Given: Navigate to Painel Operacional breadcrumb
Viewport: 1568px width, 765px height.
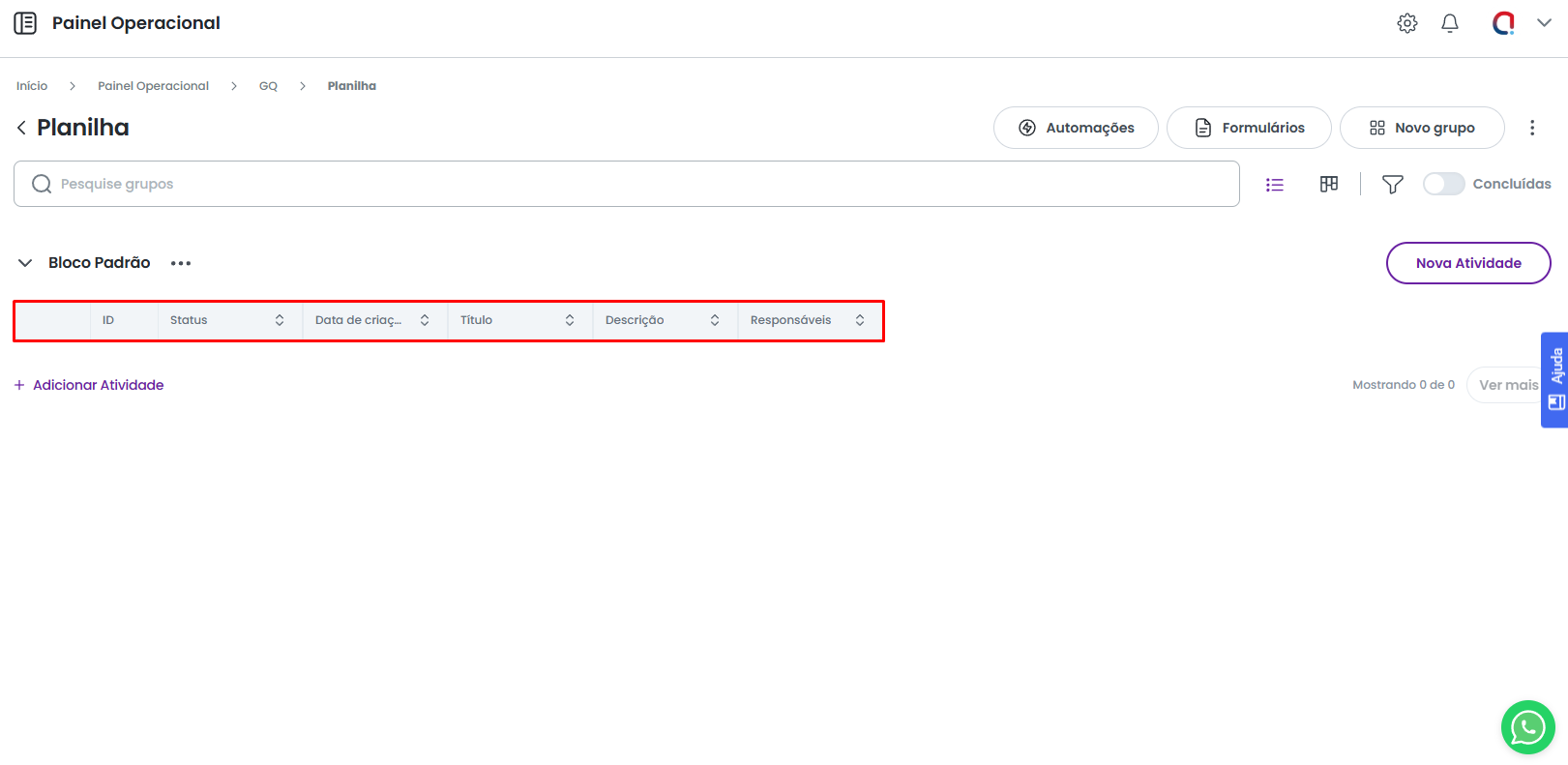Looking at the screenshot, I should point(153,86).
